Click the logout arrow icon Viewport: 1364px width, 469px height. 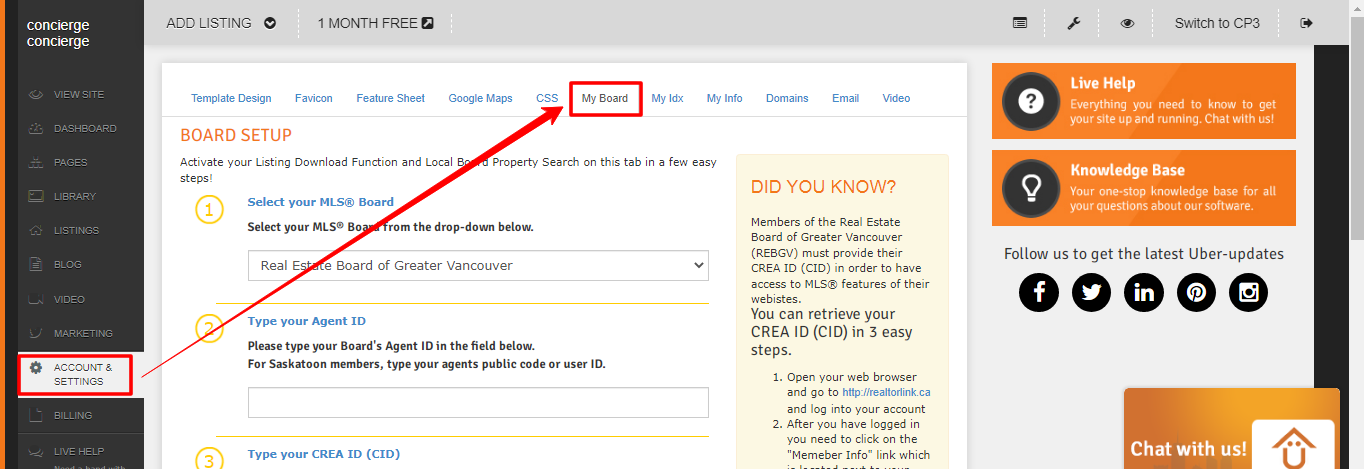(1306, 23)
